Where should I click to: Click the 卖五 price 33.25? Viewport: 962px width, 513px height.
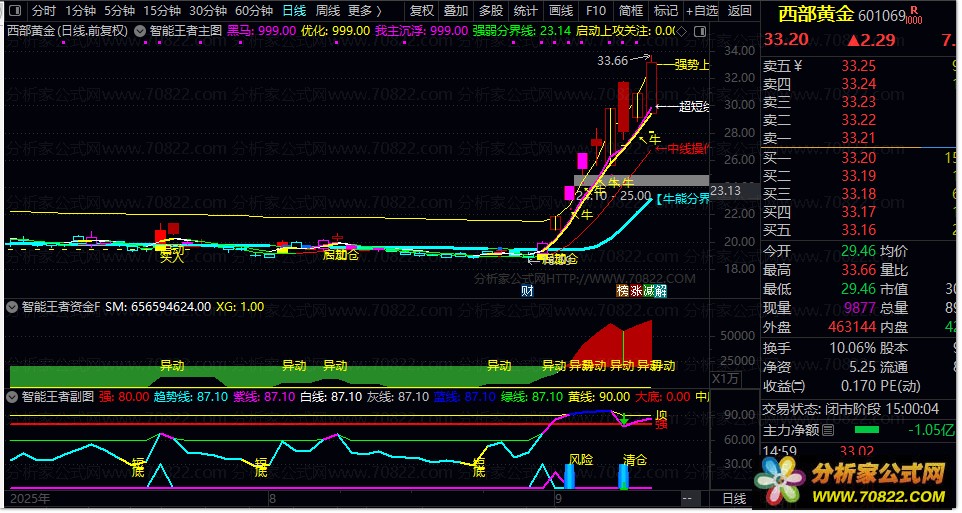(858, 66)
